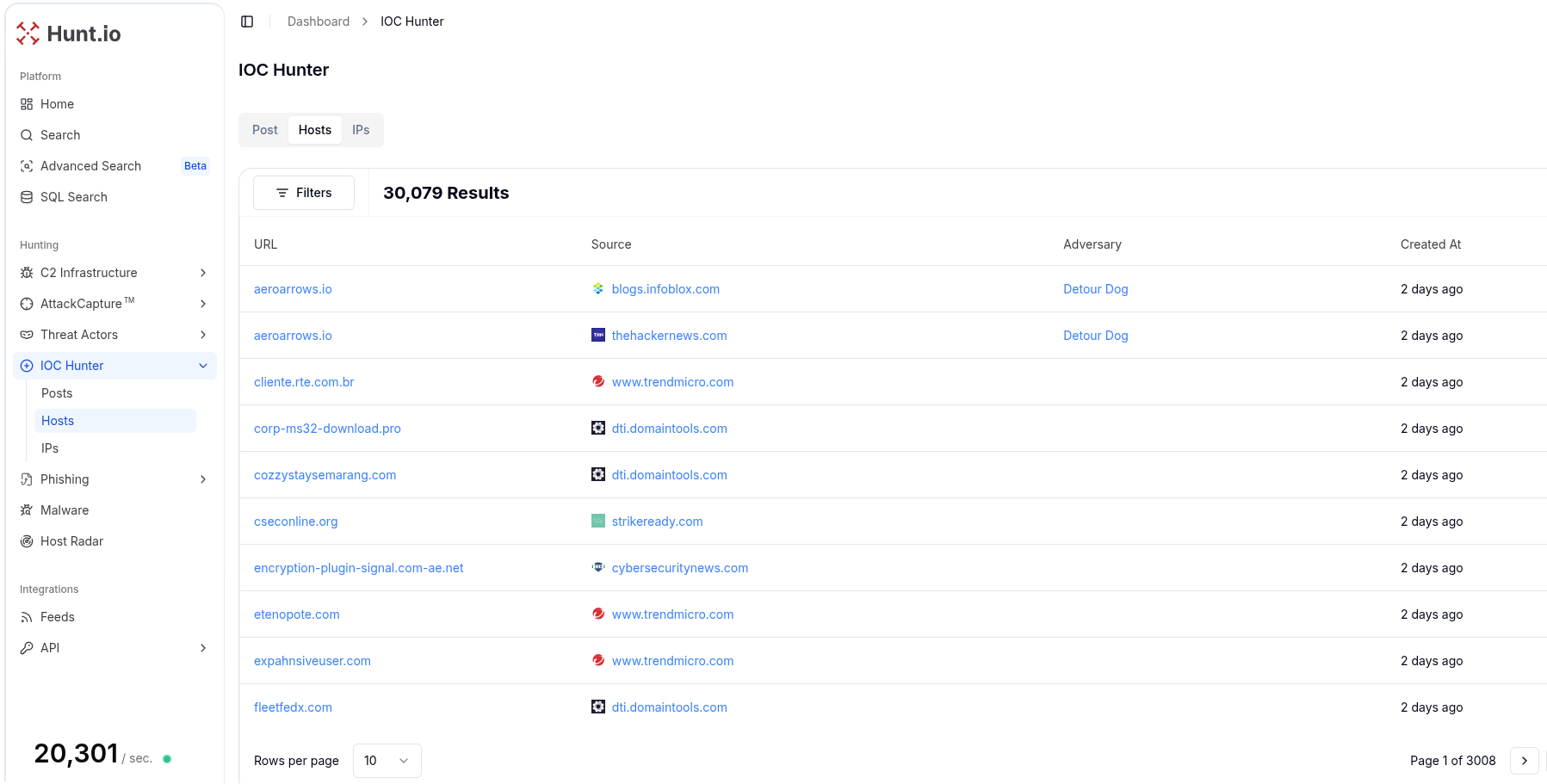This screenshot has width=1547, height=784.
Task: Switch to the Post tab
Action: pos(264,130)
